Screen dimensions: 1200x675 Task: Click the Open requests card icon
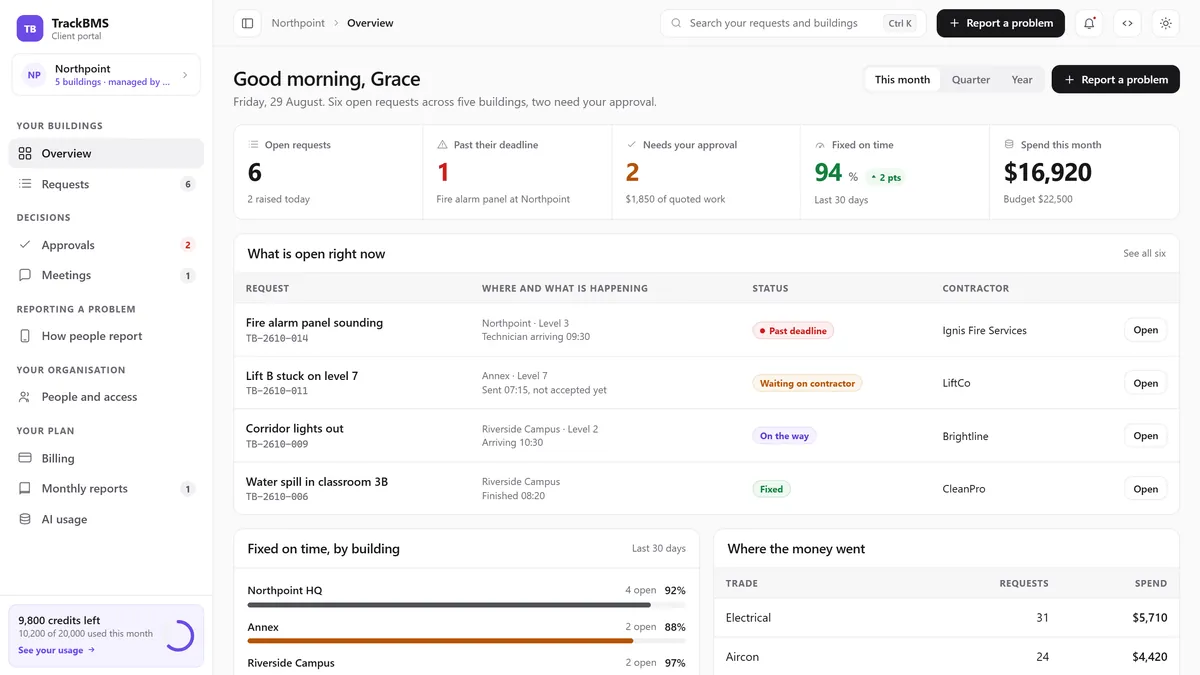click(x=253, y=145)
